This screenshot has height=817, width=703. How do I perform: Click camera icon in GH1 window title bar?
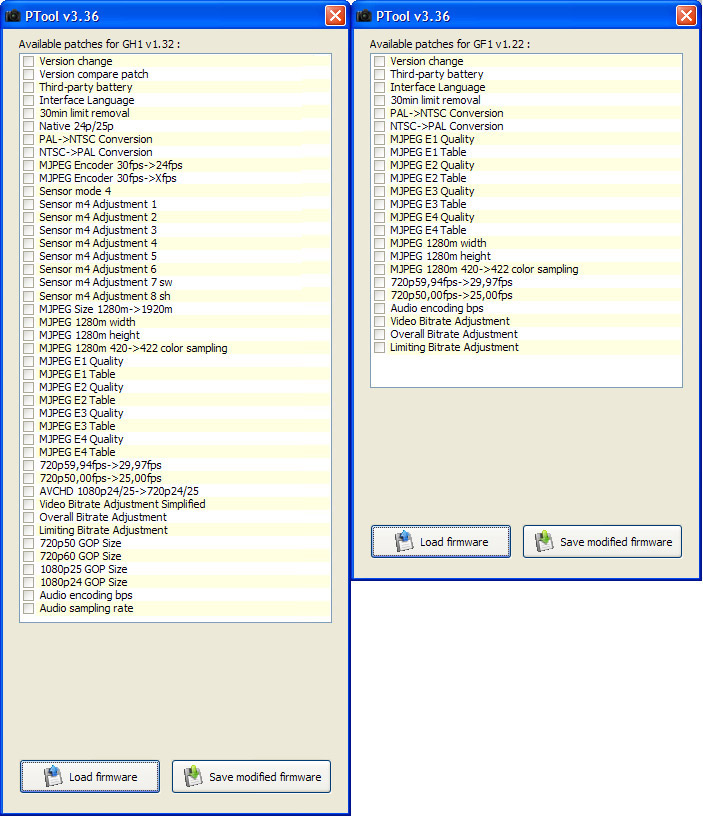point(13,16)
